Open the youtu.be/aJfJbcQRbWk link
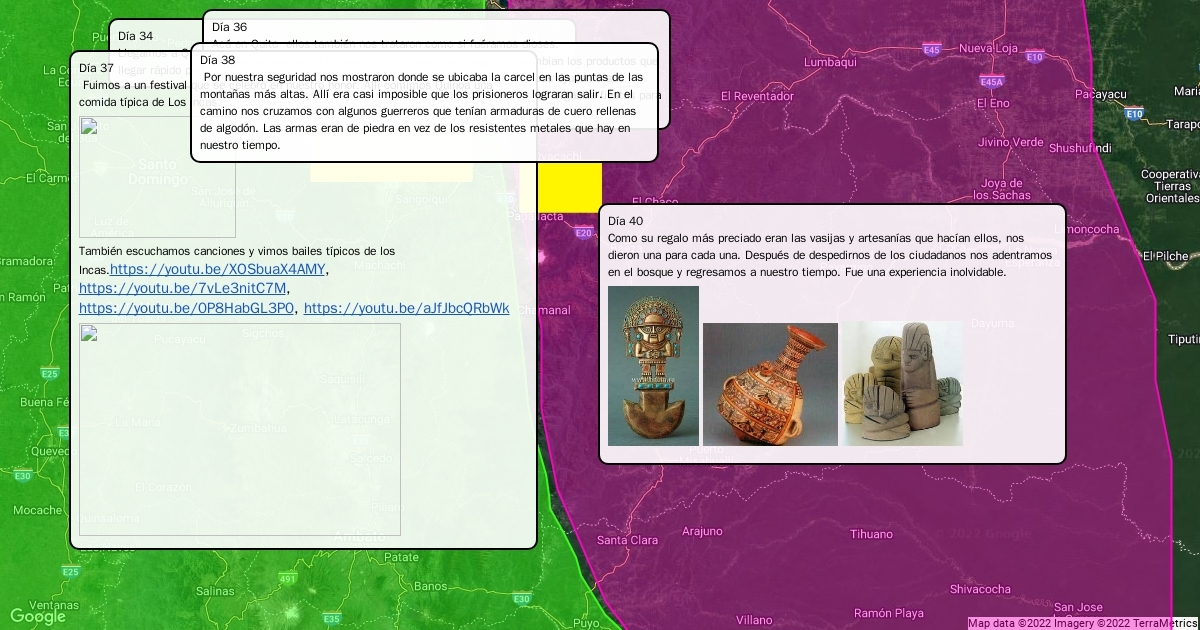 tap(406, 308)
